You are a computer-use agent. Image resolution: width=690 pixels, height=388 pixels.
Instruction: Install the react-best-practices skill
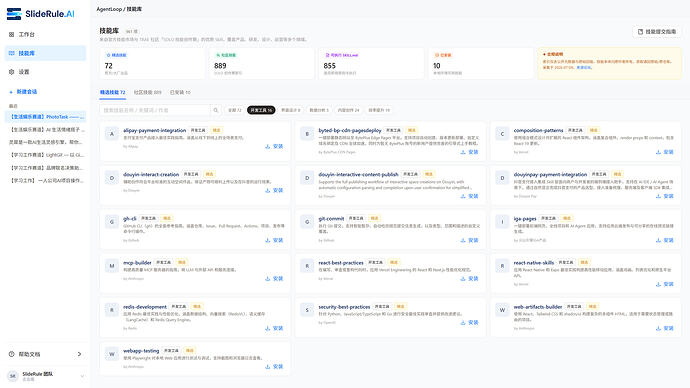click(470, 278)
